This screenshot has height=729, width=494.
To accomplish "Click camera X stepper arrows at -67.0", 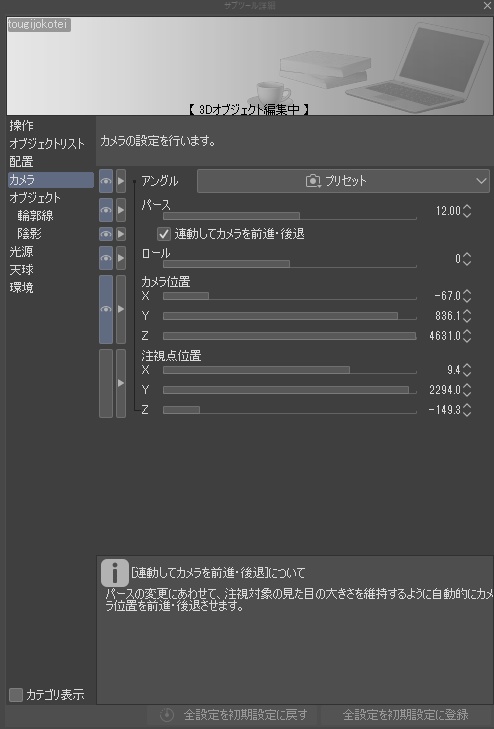I will point(467,296).
